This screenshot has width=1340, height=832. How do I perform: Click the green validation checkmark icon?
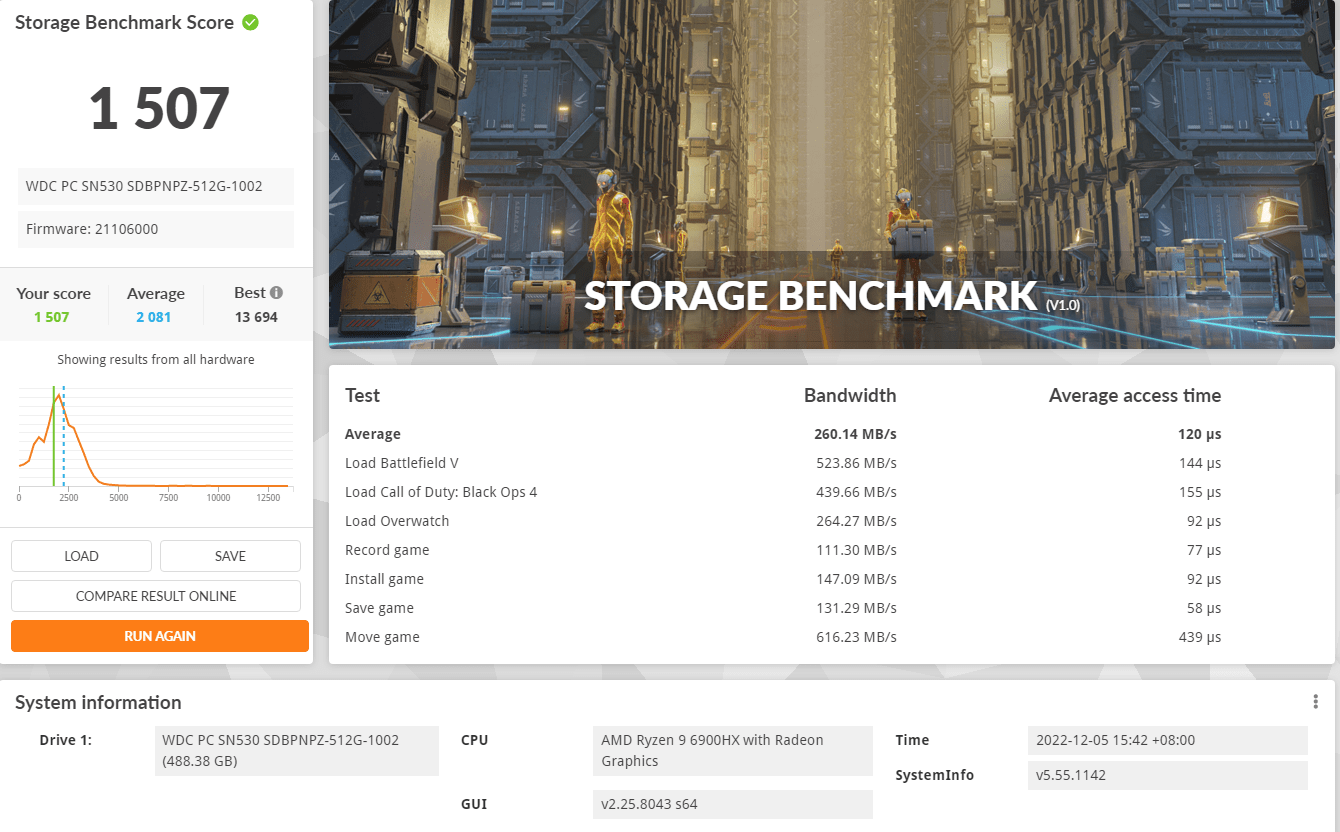(x=250, y=22)
